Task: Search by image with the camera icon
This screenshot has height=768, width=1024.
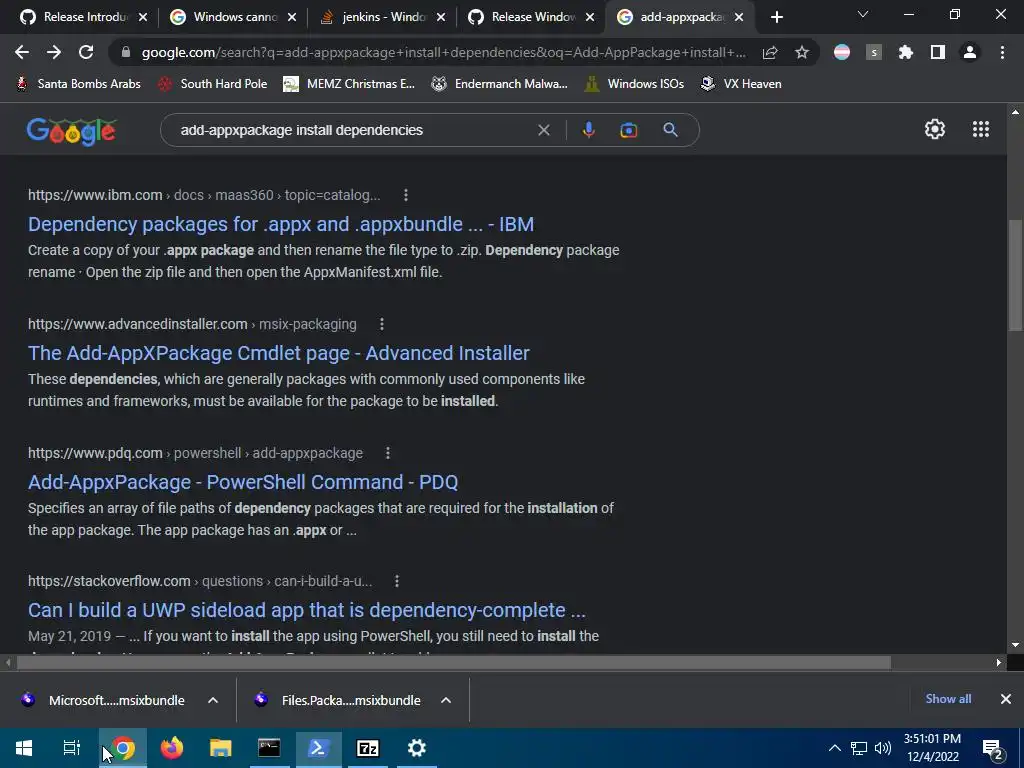Action: coord(628,130)
